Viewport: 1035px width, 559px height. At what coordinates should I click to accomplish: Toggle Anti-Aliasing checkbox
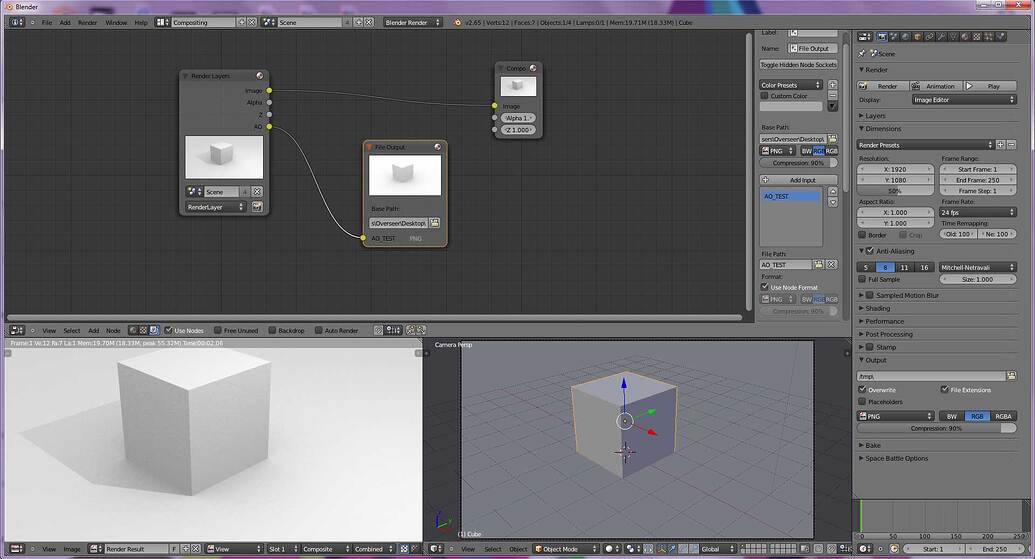point(870,251)
